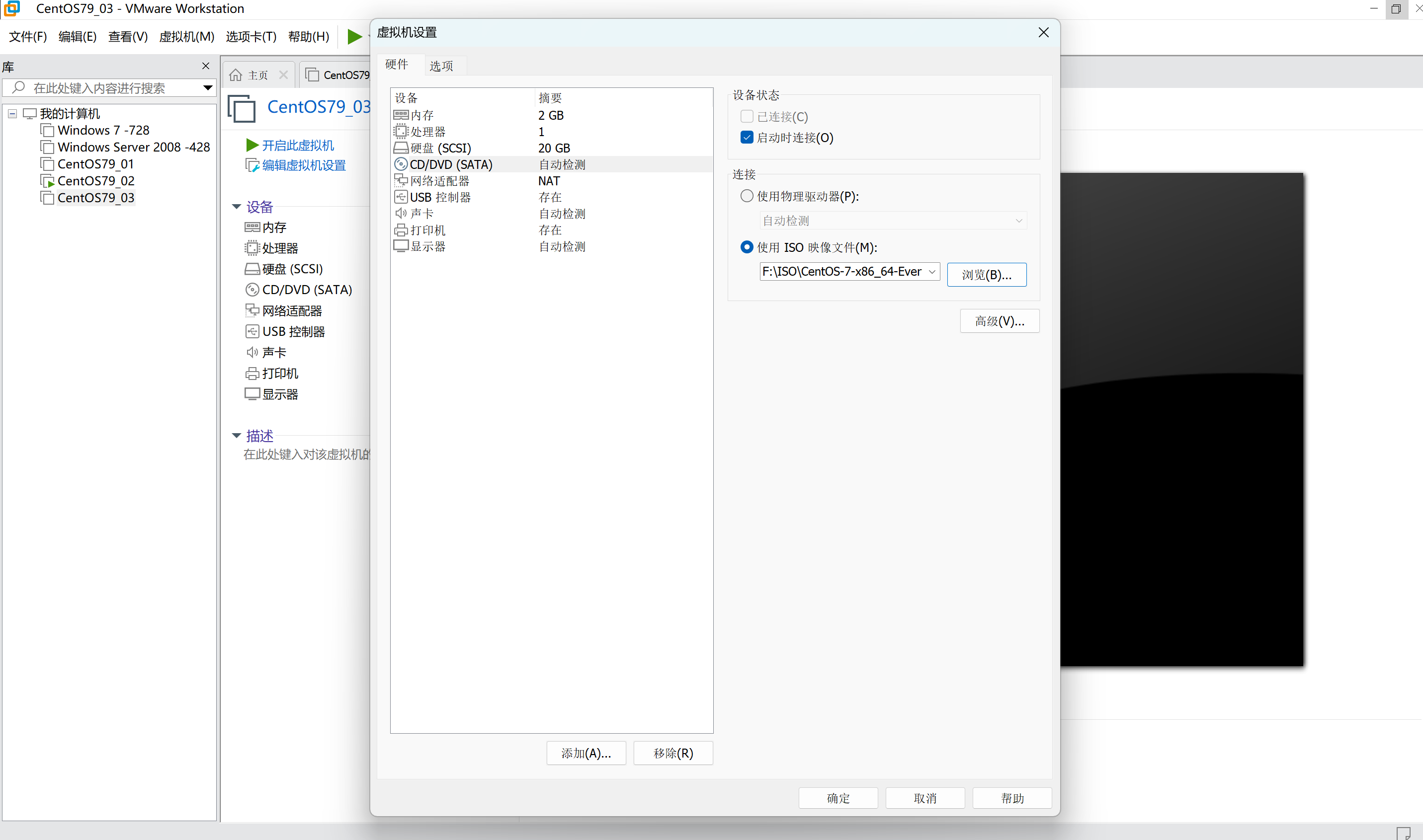The width and height of the screenshot is (1423, 840).
Task: Select 使用 ISO 映像文件(M) radio button
Action: [747, 247]
